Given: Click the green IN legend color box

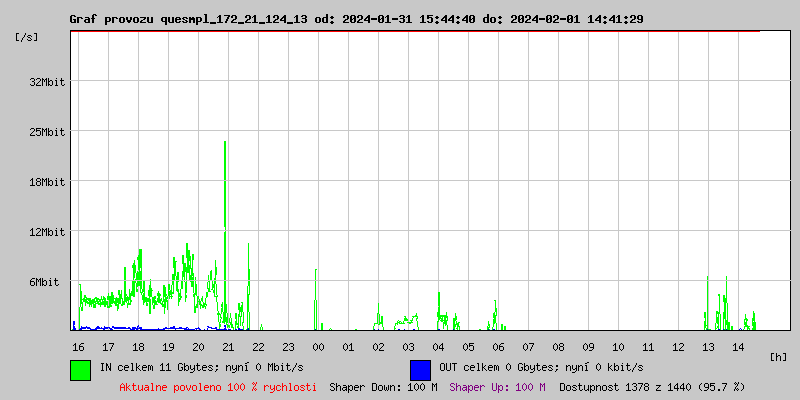Looking at the screenshot, I should [80, 369].
